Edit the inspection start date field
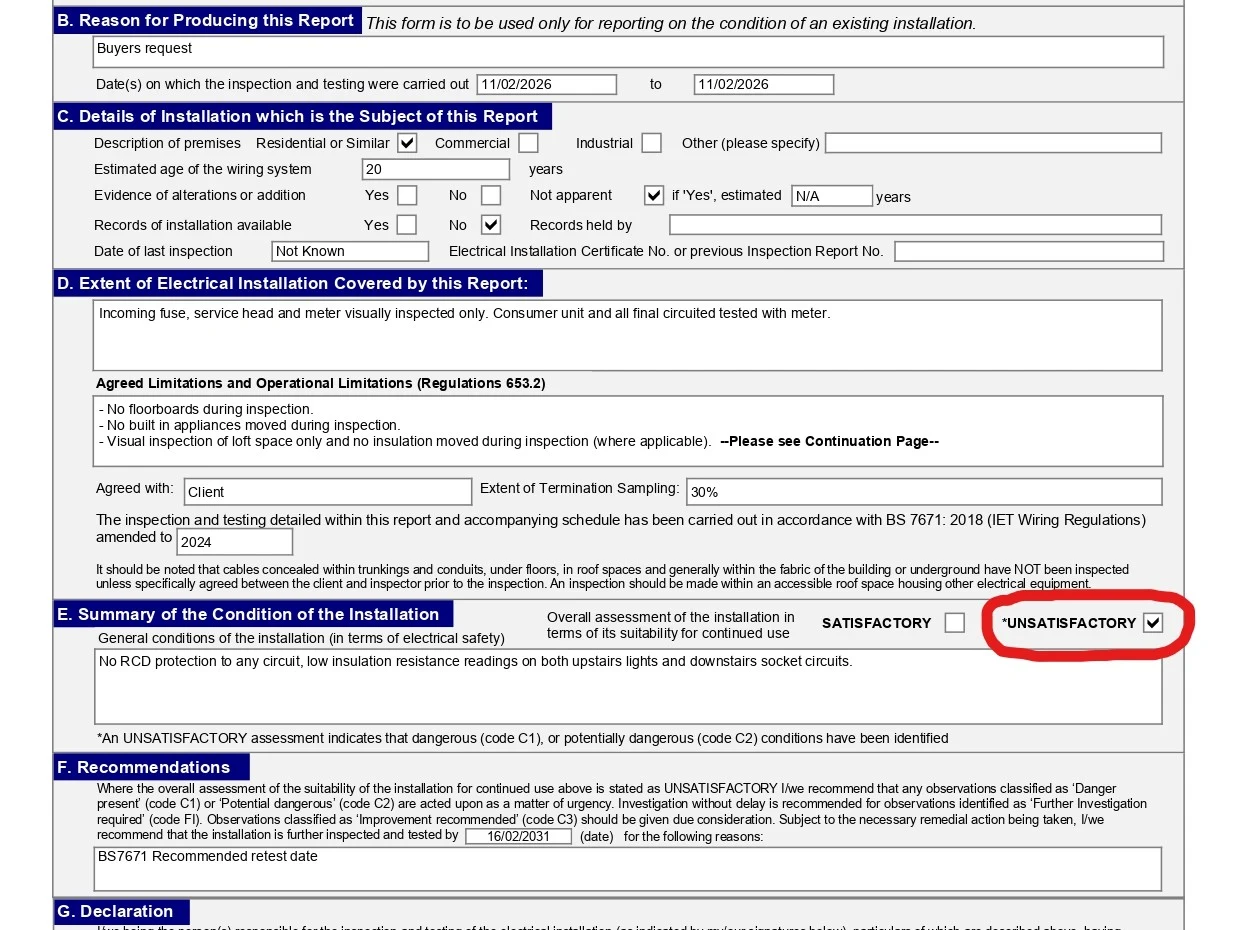Screen dimensions: 1238x930 (x=546, y=85)
